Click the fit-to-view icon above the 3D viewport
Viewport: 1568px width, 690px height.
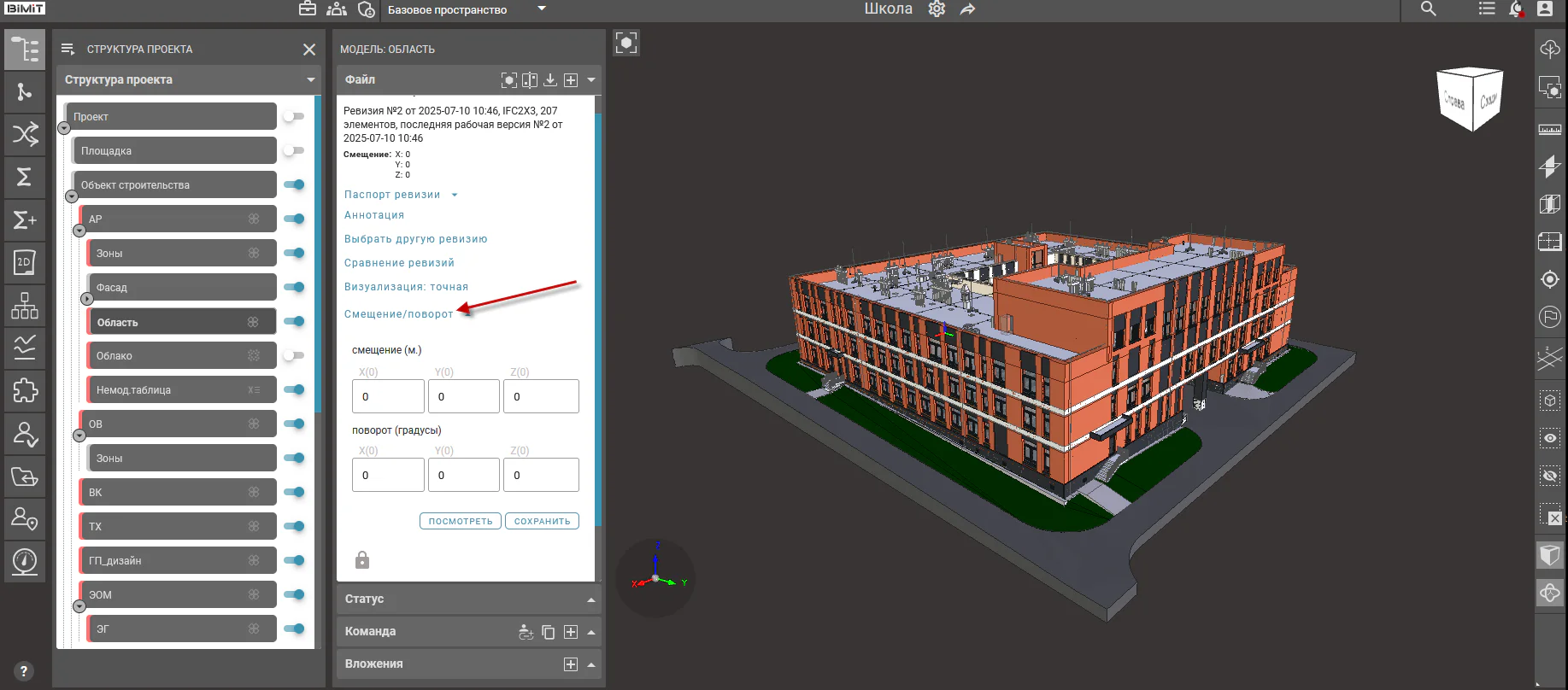[626, 44]
